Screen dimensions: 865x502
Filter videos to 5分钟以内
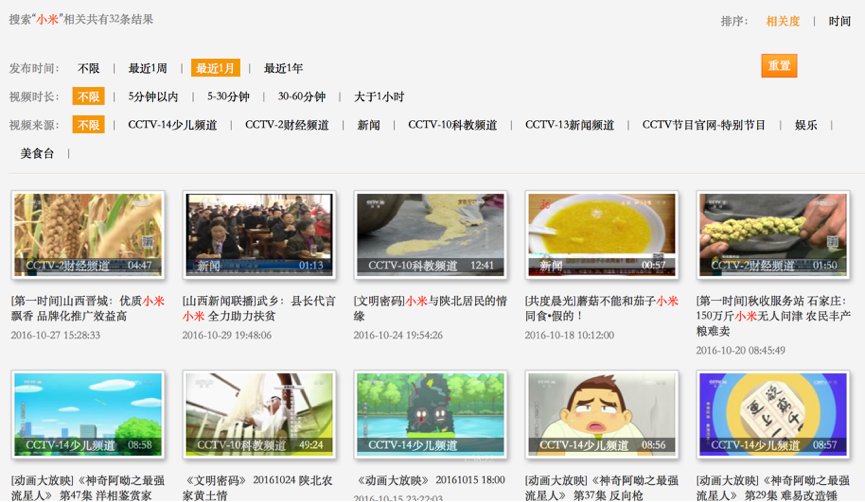(x=153, y=97)
